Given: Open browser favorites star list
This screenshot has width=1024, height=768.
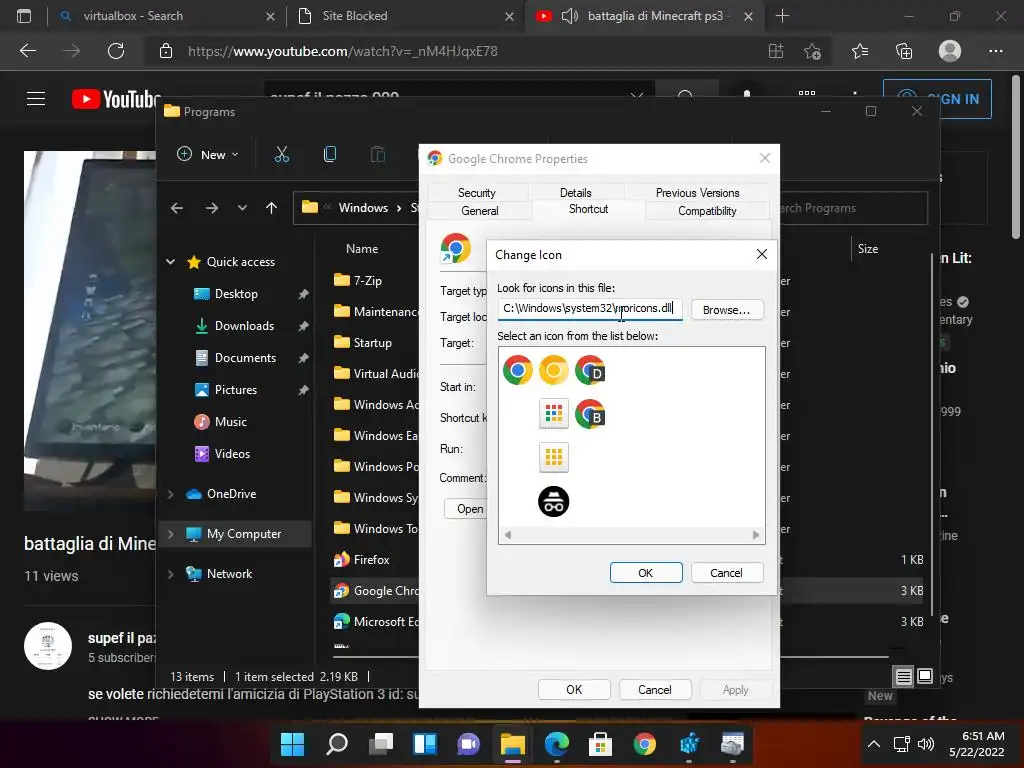Looking at the screenshot, I should tap(860, 51).
